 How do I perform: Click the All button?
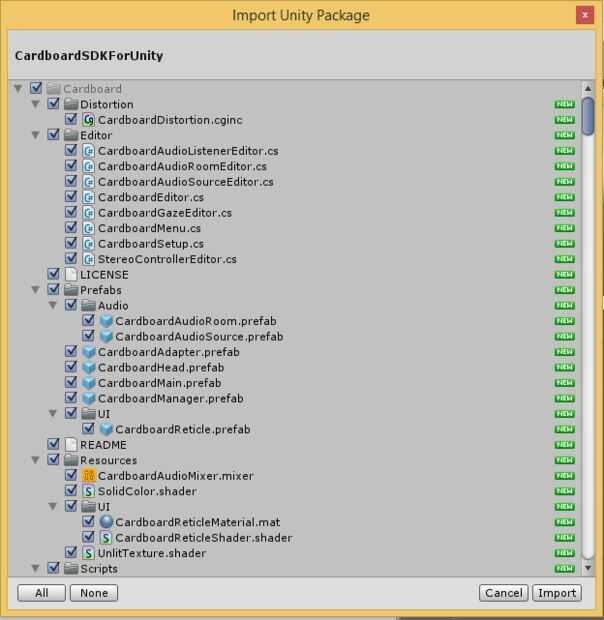[x=42, y=593]
